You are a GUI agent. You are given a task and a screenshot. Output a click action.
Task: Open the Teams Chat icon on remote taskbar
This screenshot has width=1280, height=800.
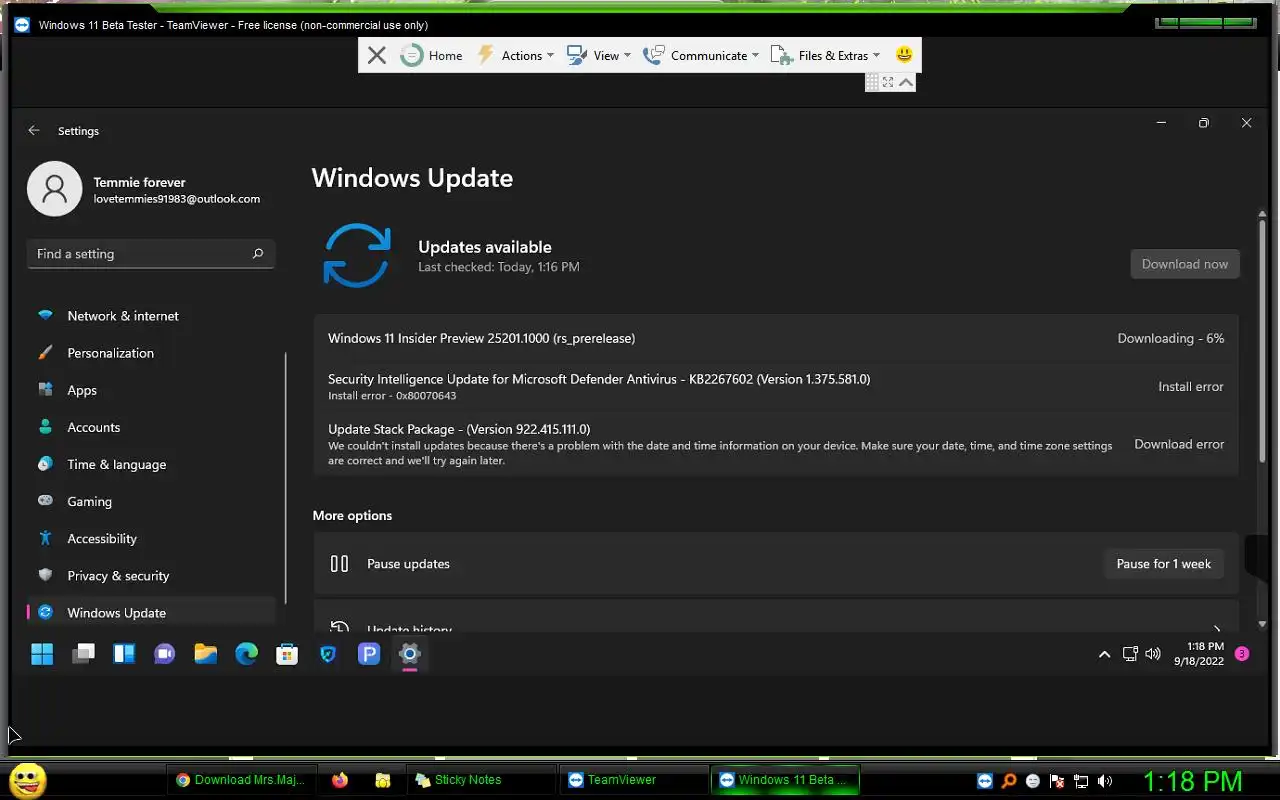[165, 654]
